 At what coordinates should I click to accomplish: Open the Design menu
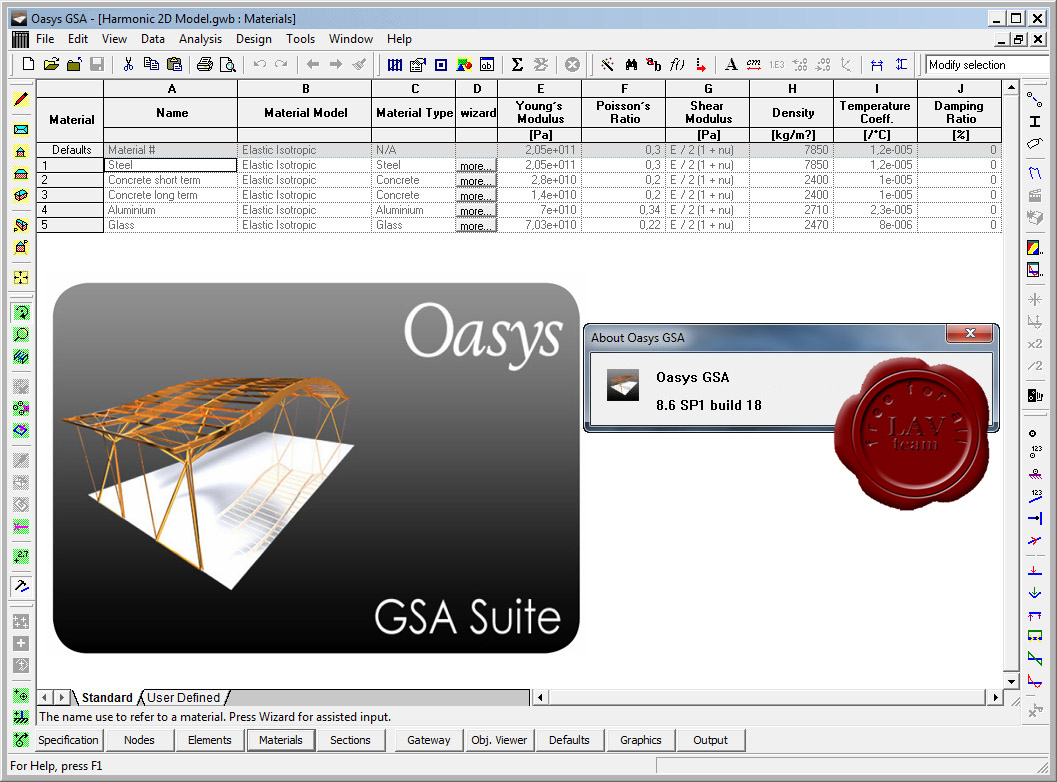[253, 39]
